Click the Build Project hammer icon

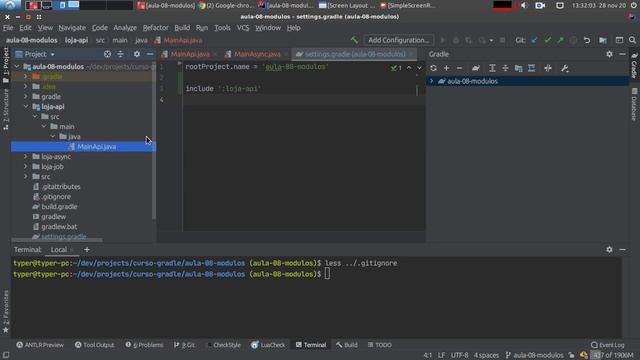click(354, 40)
